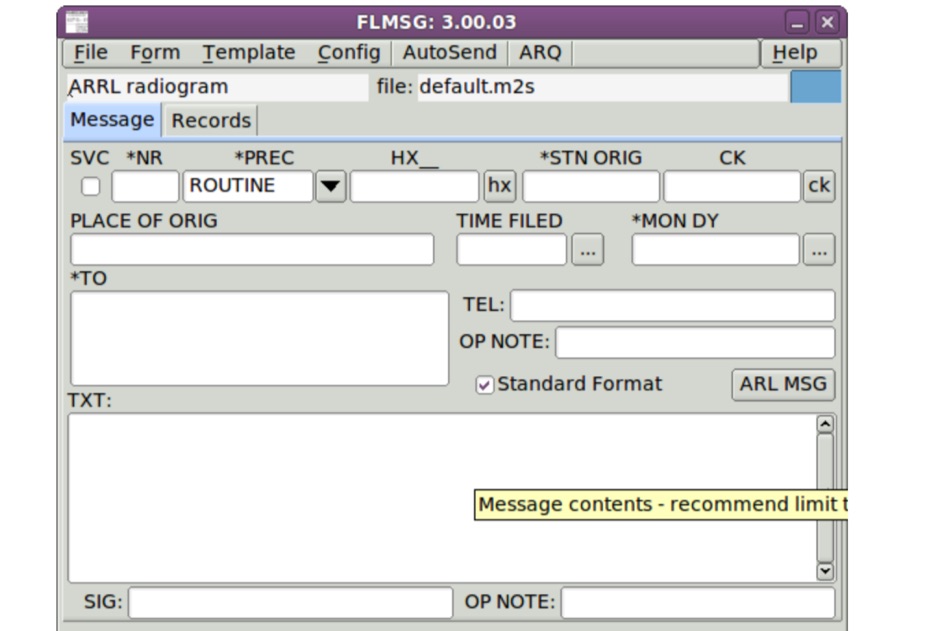This screenshot has width=940, height=631.
Task: Open the Form menu
Action: point(155,52)
